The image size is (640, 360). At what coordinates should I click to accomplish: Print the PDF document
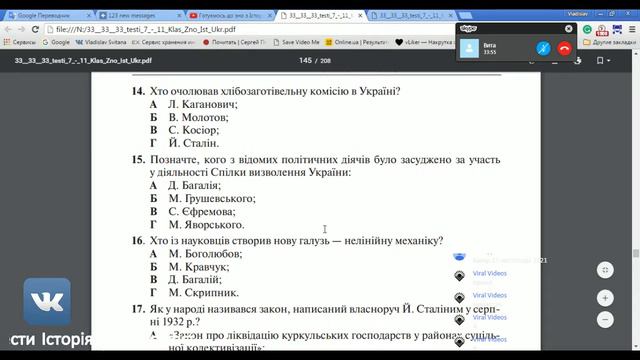(x=578, y=60)
